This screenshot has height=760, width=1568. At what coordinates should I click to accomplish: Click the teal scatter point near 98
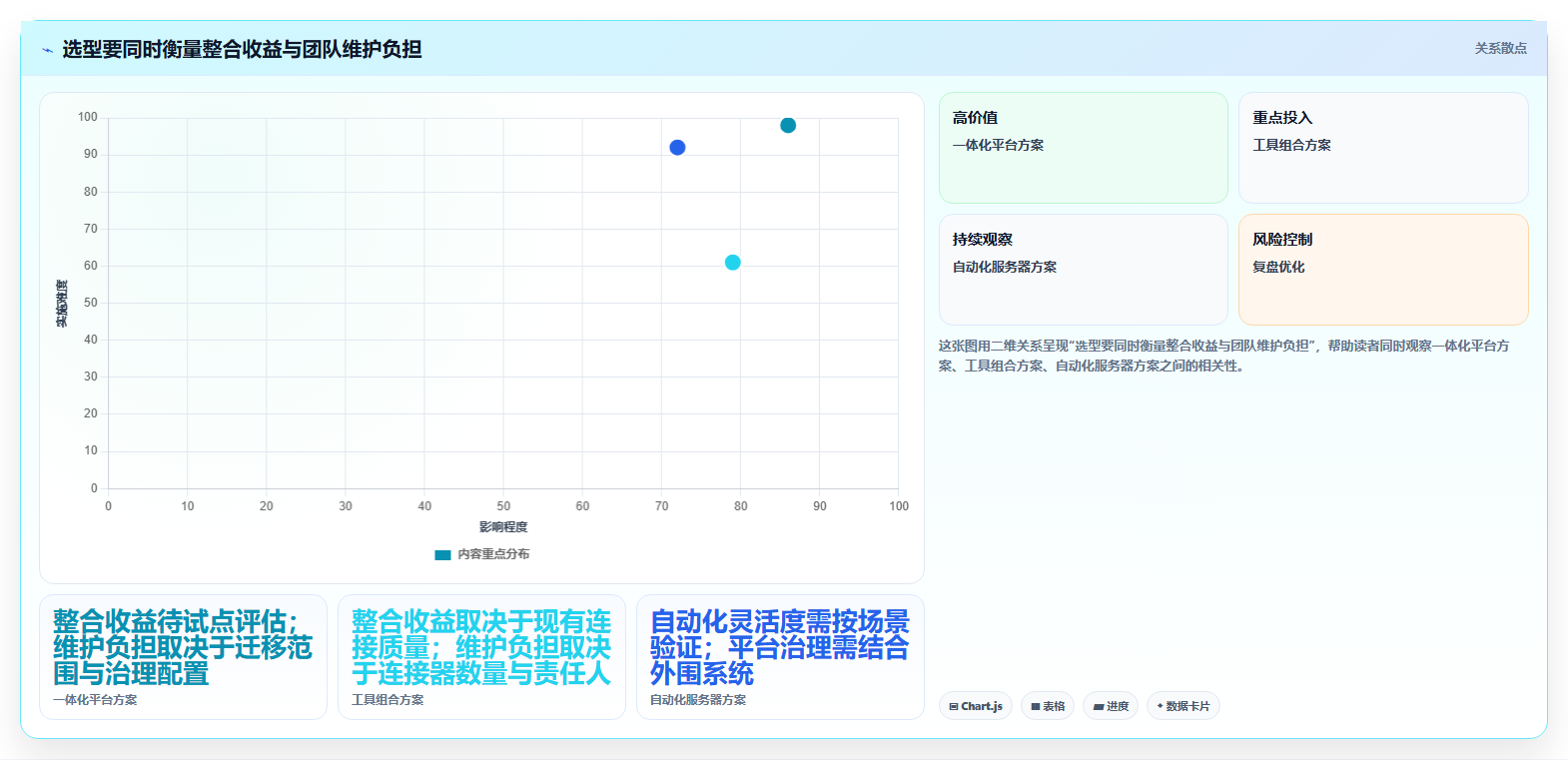pyautogui.click(x=788, y=126)
